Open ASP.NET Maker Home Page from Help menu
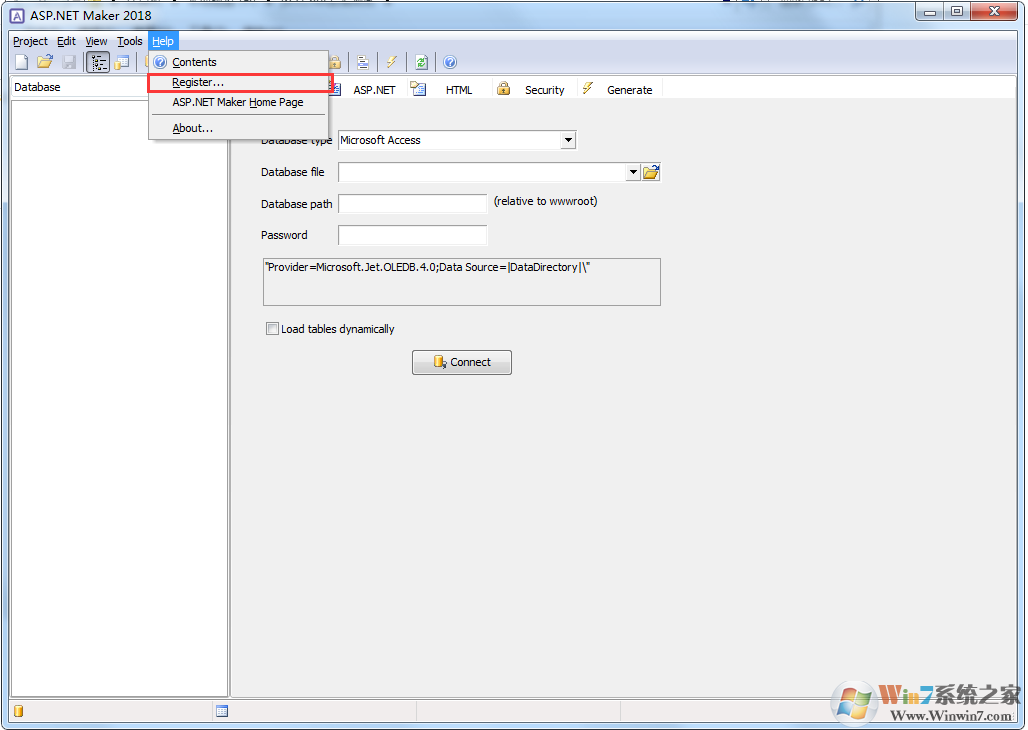The width and height of the screenshot is (1028, 730). coord(237,102)
